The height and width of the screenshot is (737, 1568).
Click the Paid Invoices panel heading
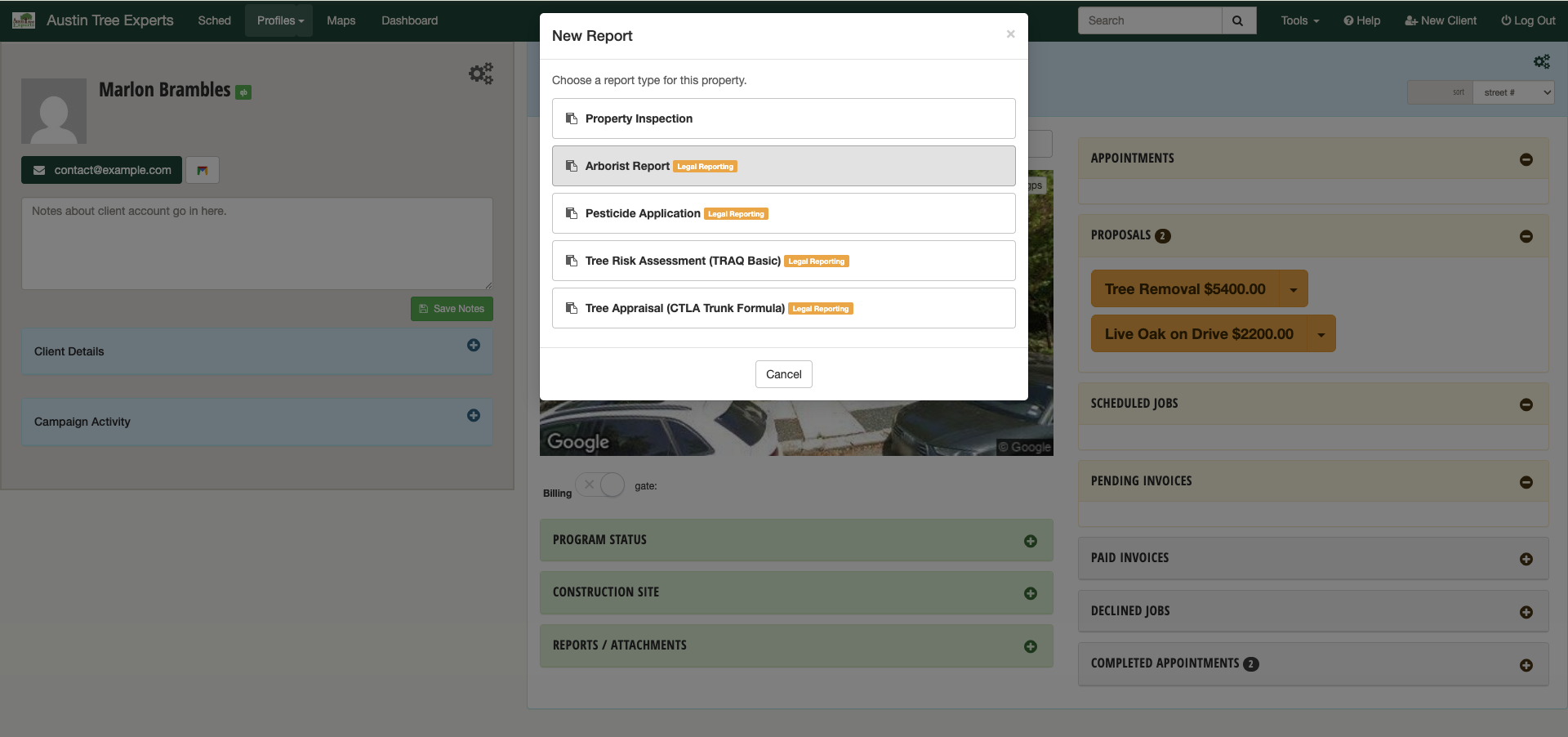point(1129,558)
